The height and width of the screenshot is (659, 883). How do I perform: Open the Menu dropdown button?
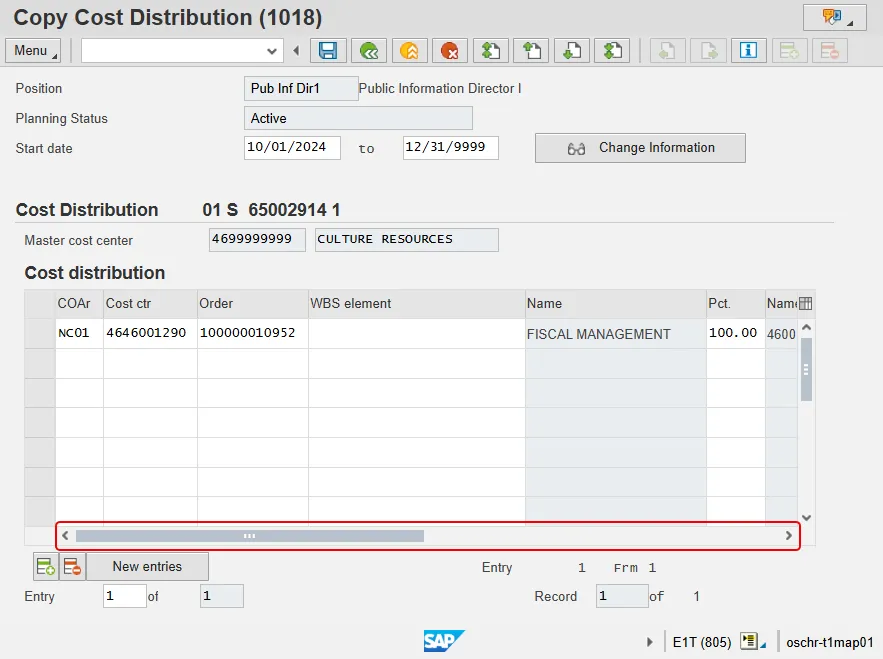33,51
